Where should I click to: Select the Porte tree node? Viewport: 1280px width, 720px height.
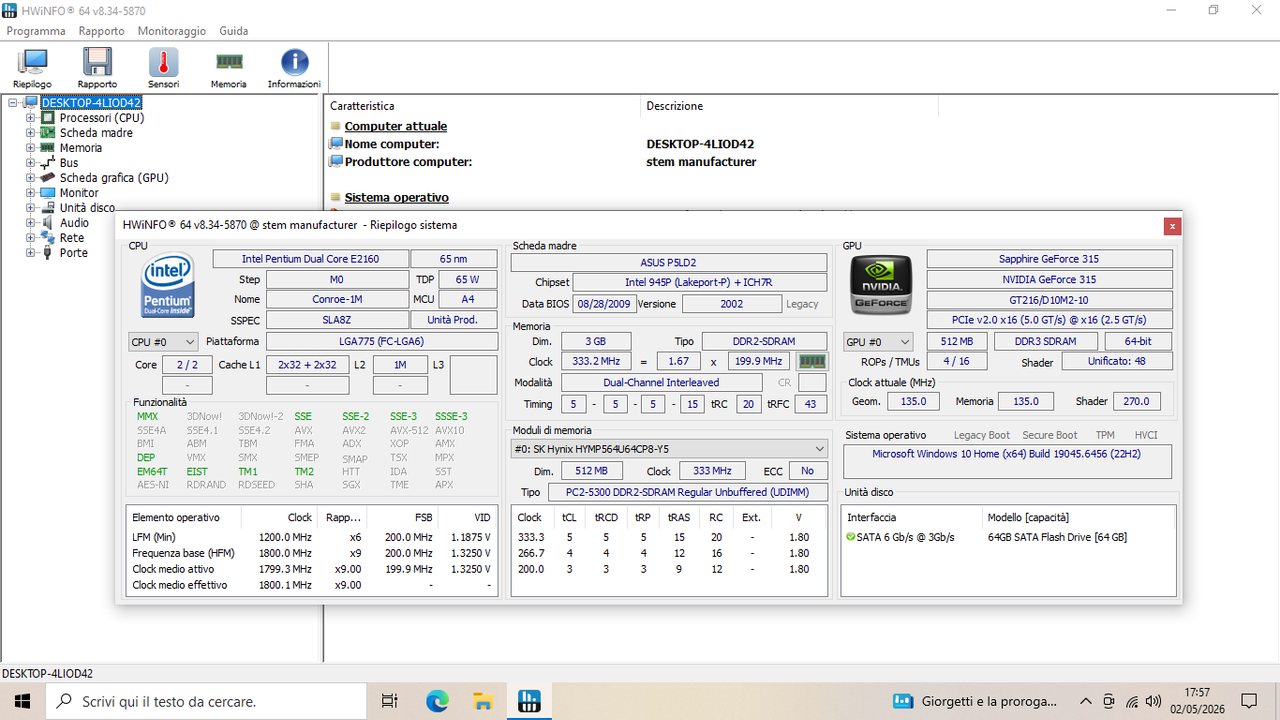point(74,253)
